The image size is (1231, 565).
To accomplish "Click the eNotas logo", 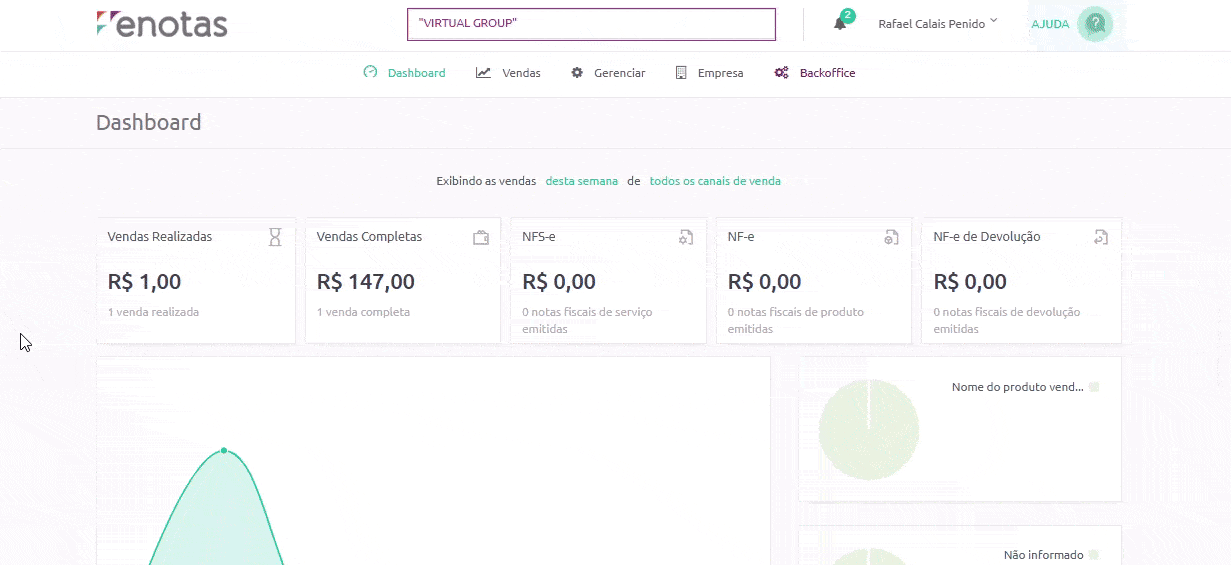I will 162,24.
